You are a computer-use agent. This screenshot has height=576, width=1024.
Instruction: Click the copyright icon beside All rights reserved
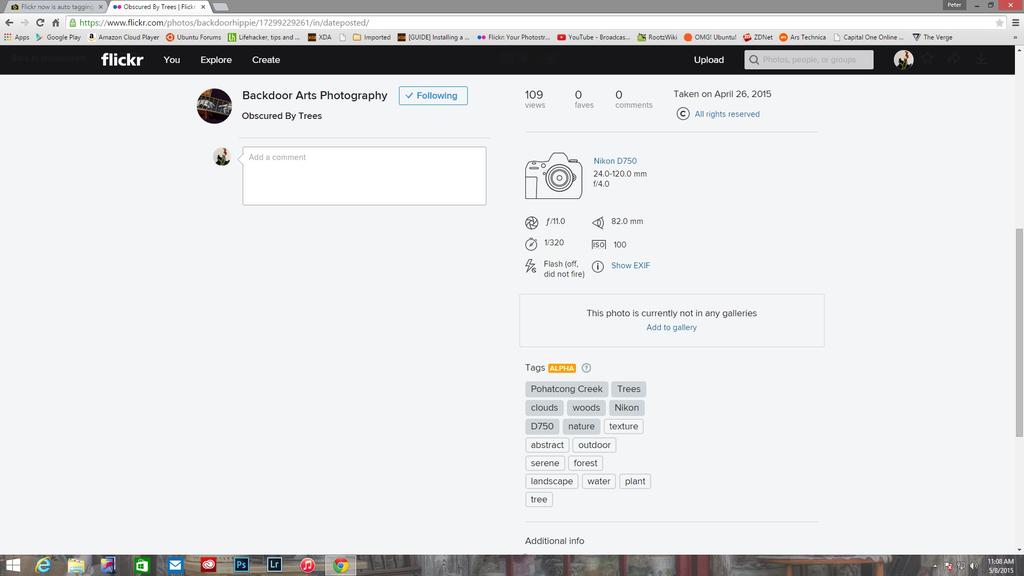(x=683, y=114)
